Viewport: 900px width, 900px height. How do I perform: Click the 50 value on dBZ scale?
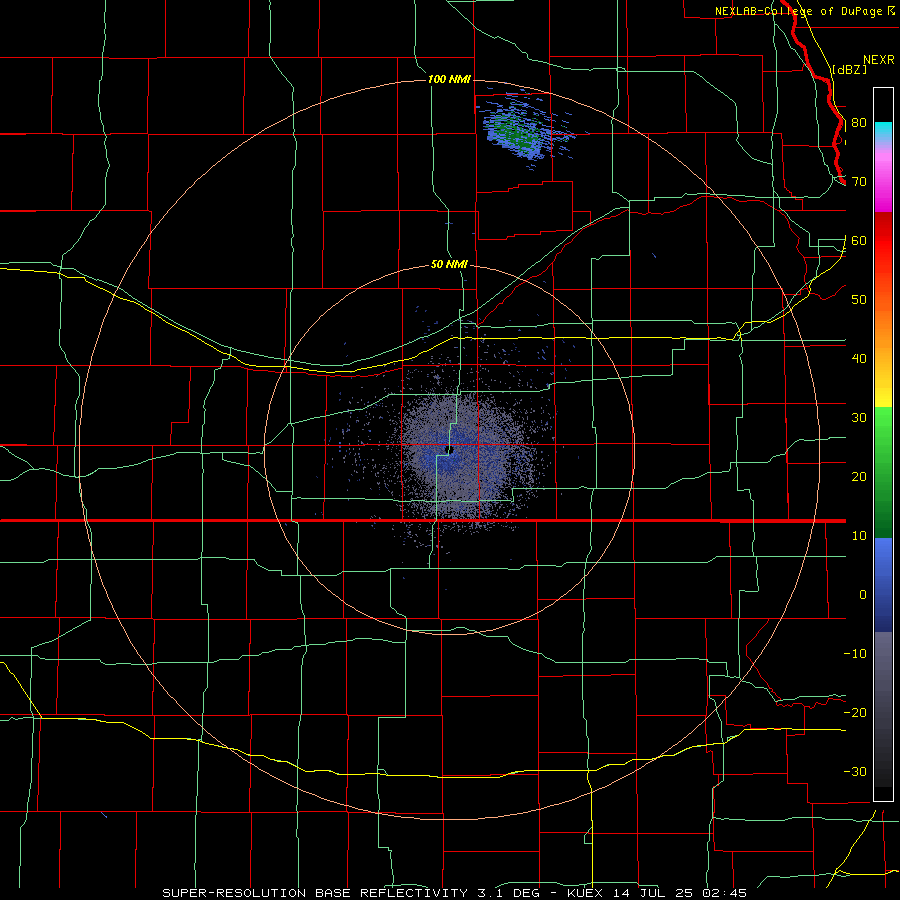(x=859, y=300)
